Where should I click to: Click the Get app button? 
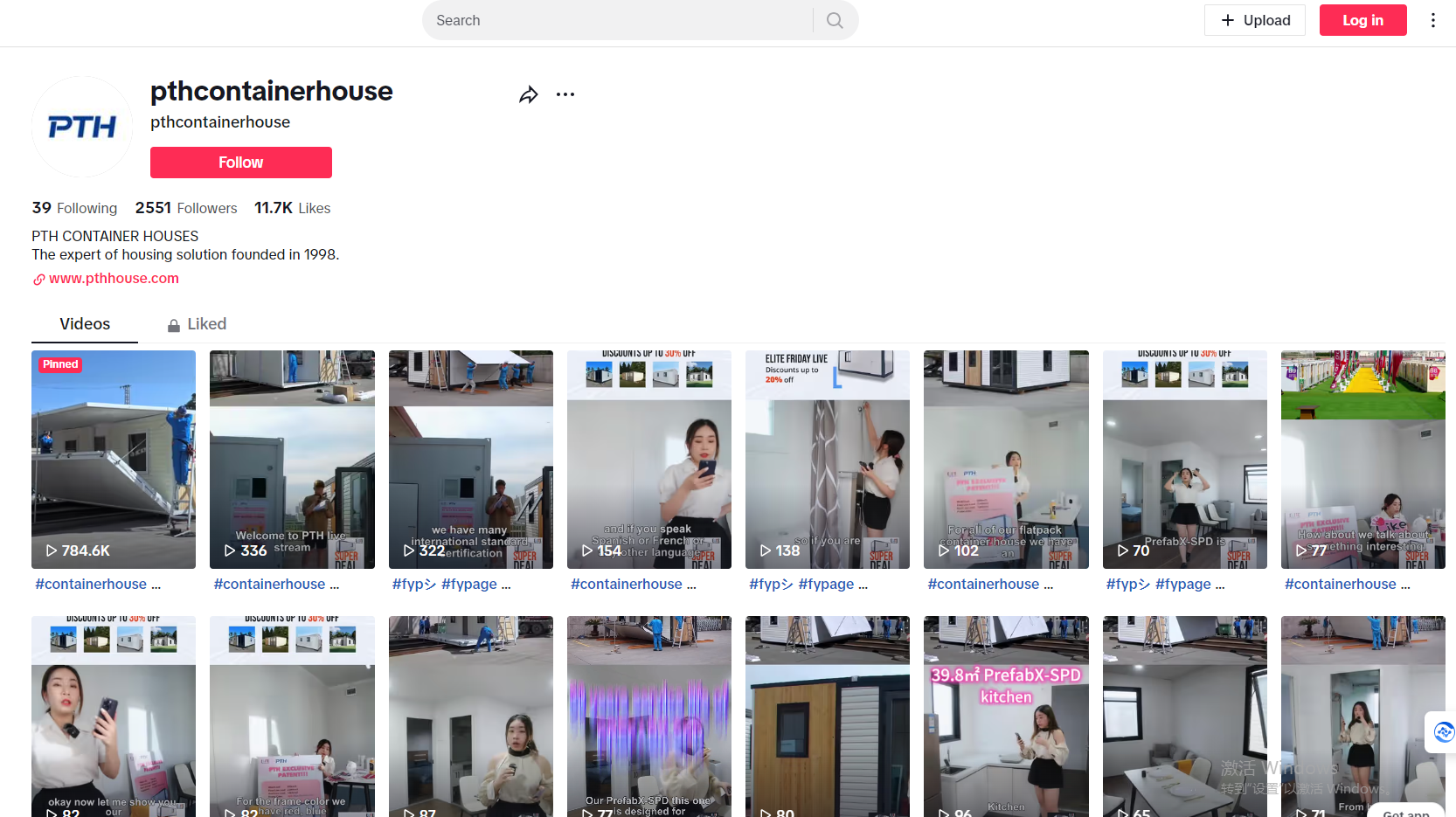pos(1406,812)
